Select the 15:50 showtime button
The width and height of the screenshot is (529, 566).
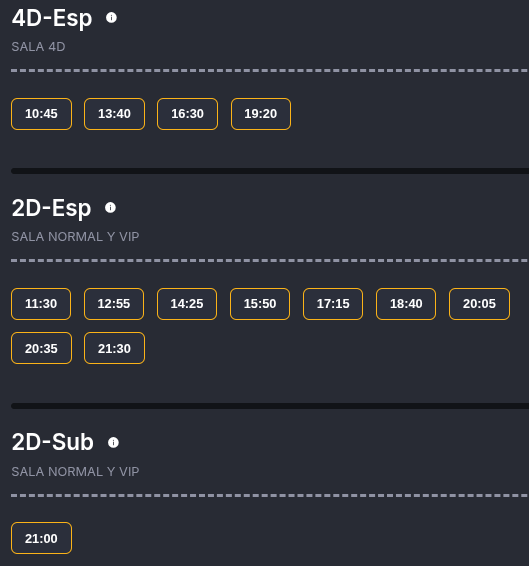(260, 304)
